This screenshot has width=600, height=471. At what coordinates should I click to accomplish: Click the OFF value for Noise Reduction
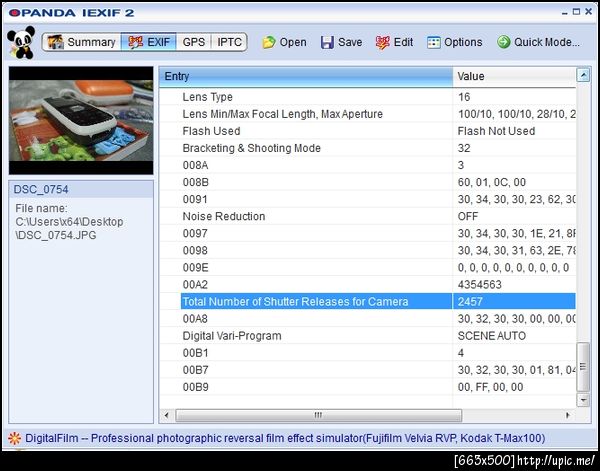click(468, 217)
